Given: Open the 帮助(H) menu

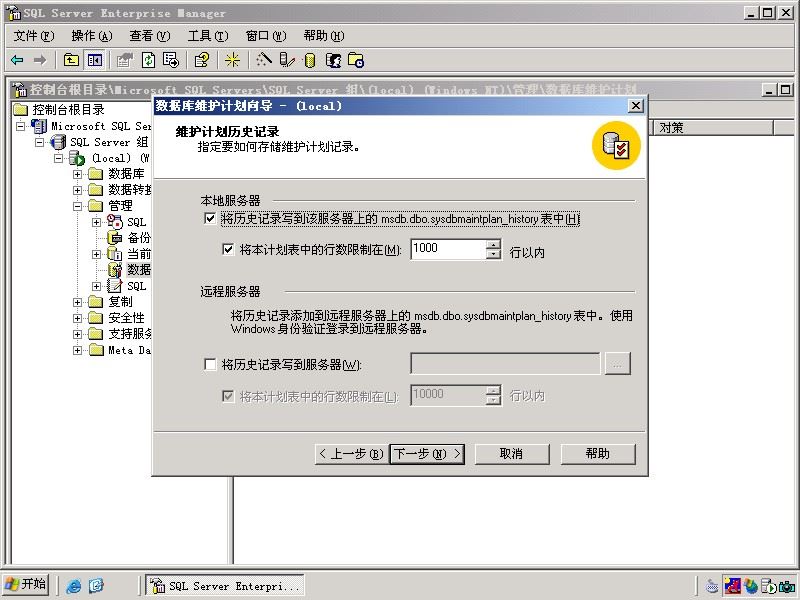Looking at the screenshot, I should click(x=324, y=36).
